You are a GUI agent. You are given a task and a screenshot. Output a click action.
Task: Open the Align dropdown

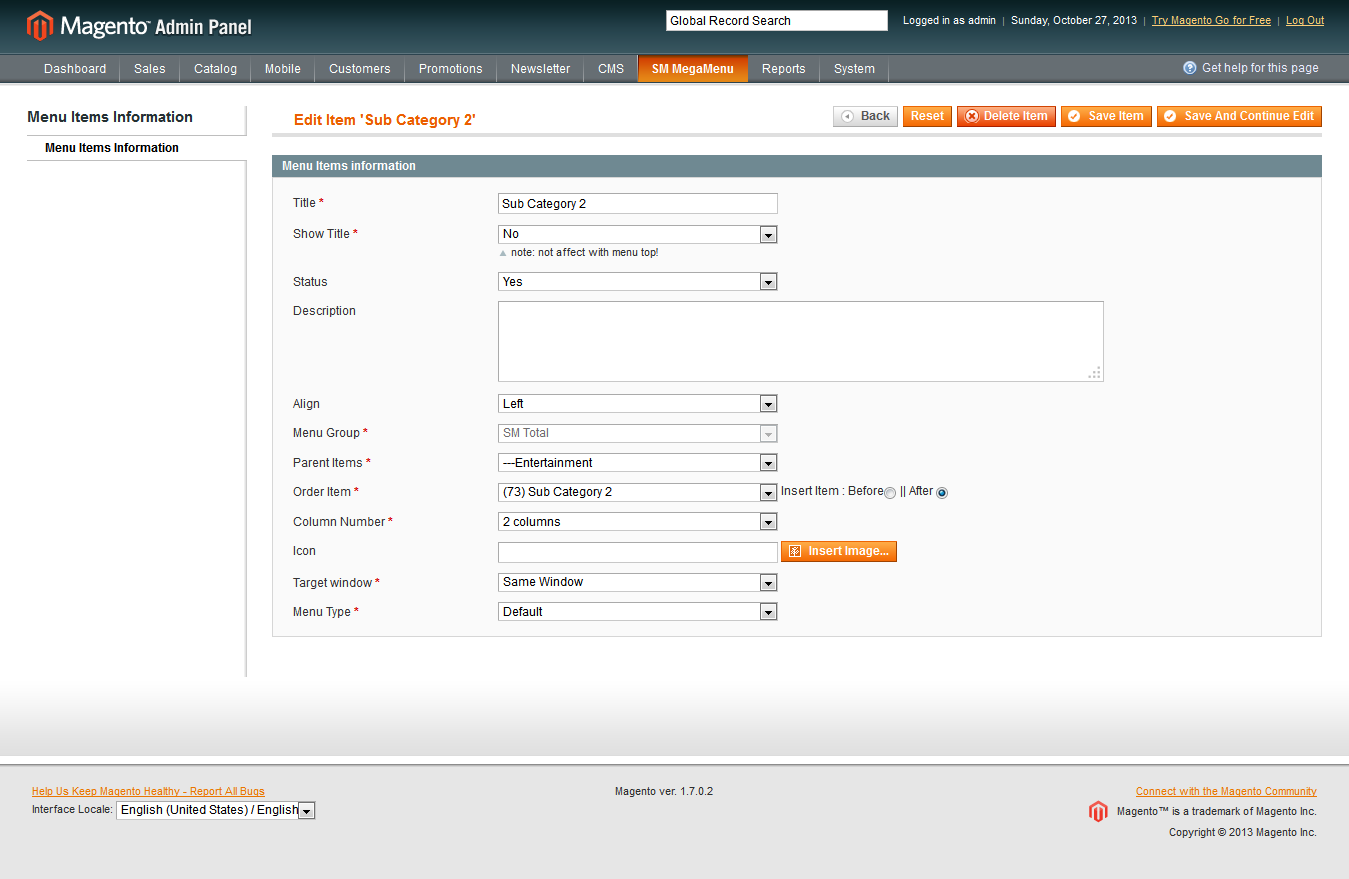pos(638,404)
